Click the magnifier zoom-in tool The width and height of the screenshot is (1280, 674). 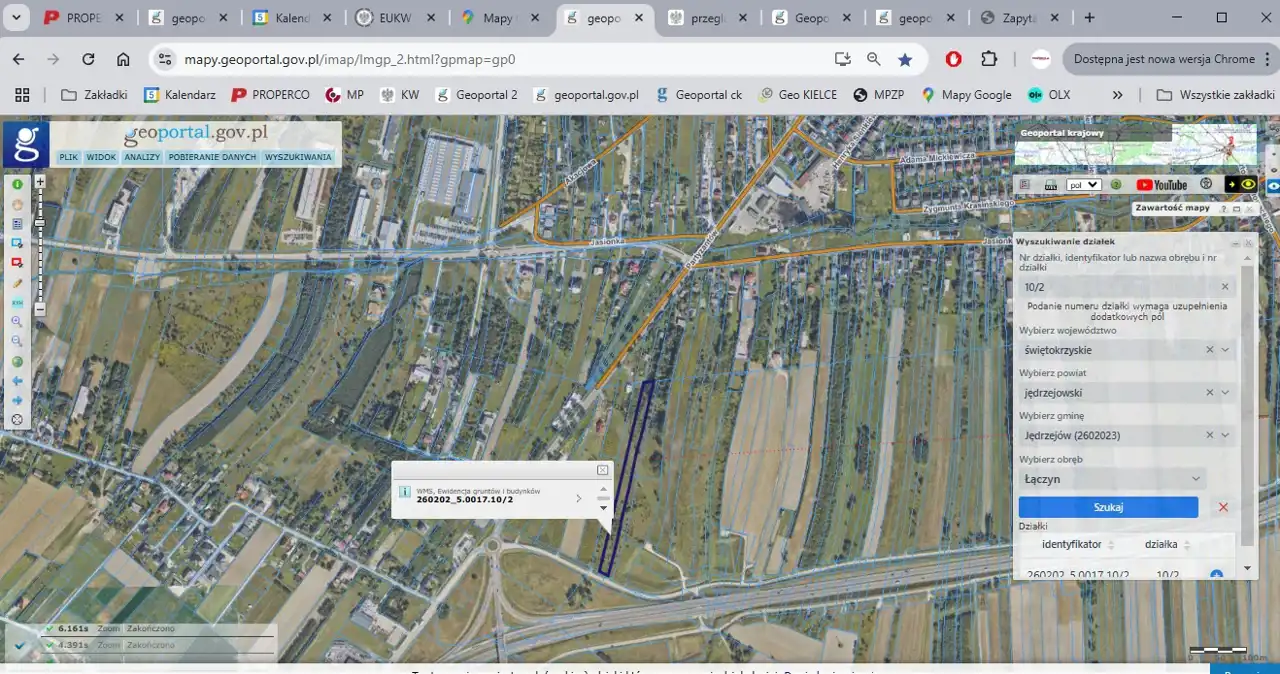pyautogui.click(x=17, y=322)
